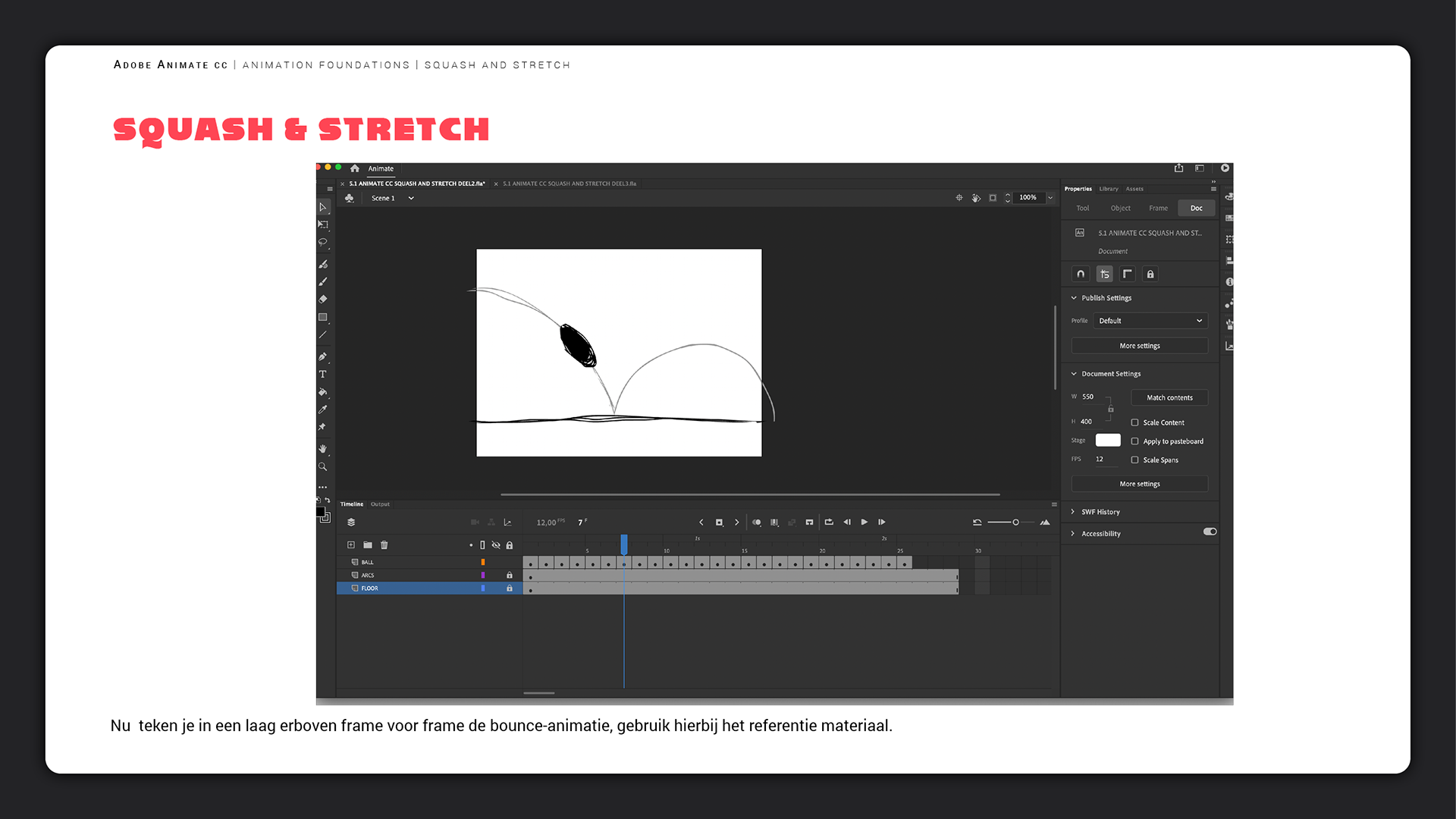Select the Text tool

[x=322, y=374]
